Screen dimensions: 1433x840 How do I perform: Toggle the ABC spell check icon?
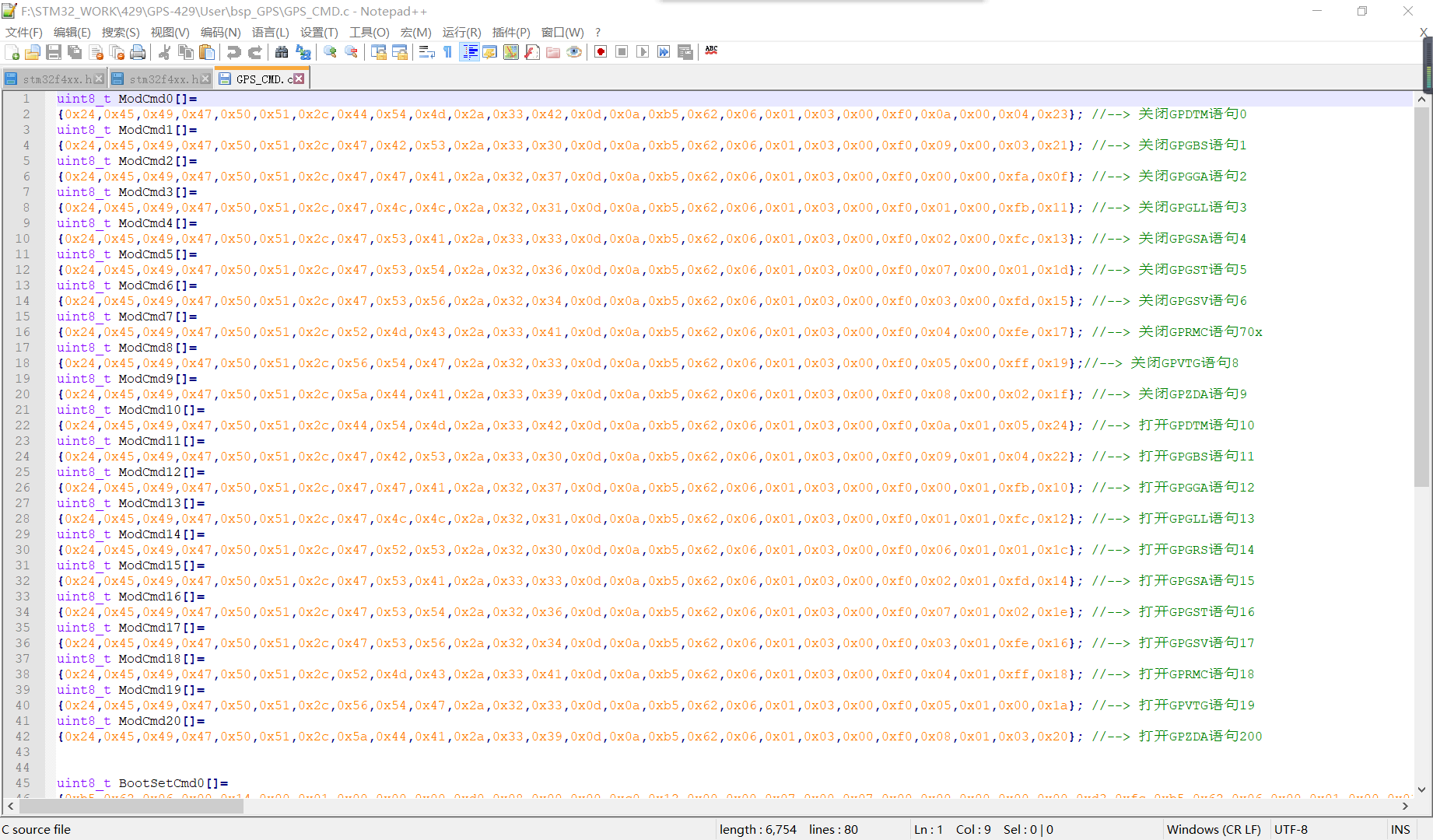pos(711,52)
